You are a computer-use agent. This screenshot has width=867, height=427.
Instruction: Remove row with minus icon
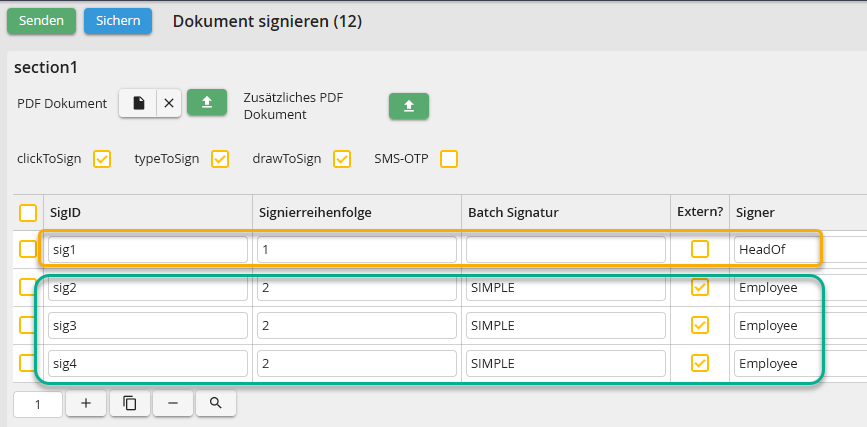173,403
